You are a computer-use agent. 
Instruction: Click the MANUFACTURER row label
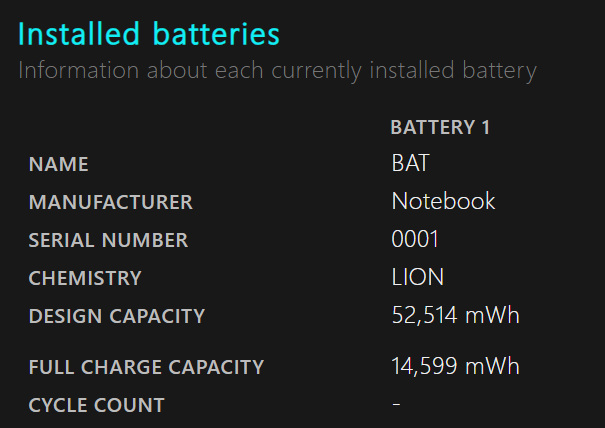tap(110, 202)
